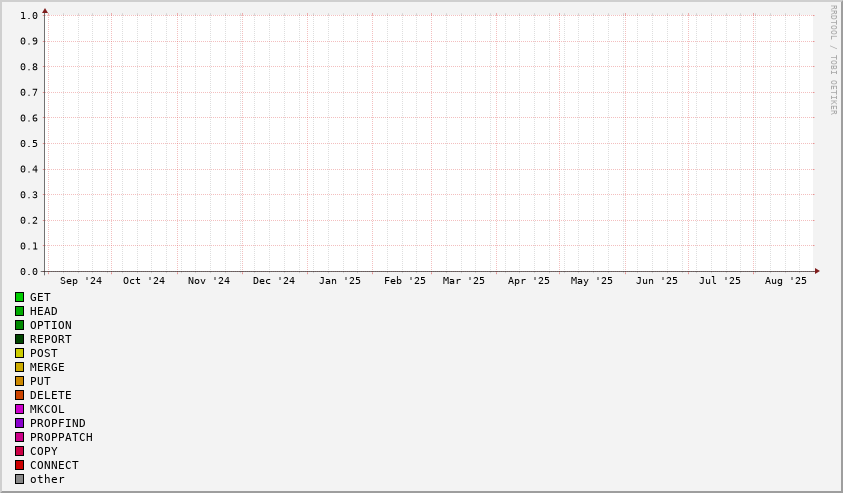Click the 0.9 y-axis value

coord(29,41)
